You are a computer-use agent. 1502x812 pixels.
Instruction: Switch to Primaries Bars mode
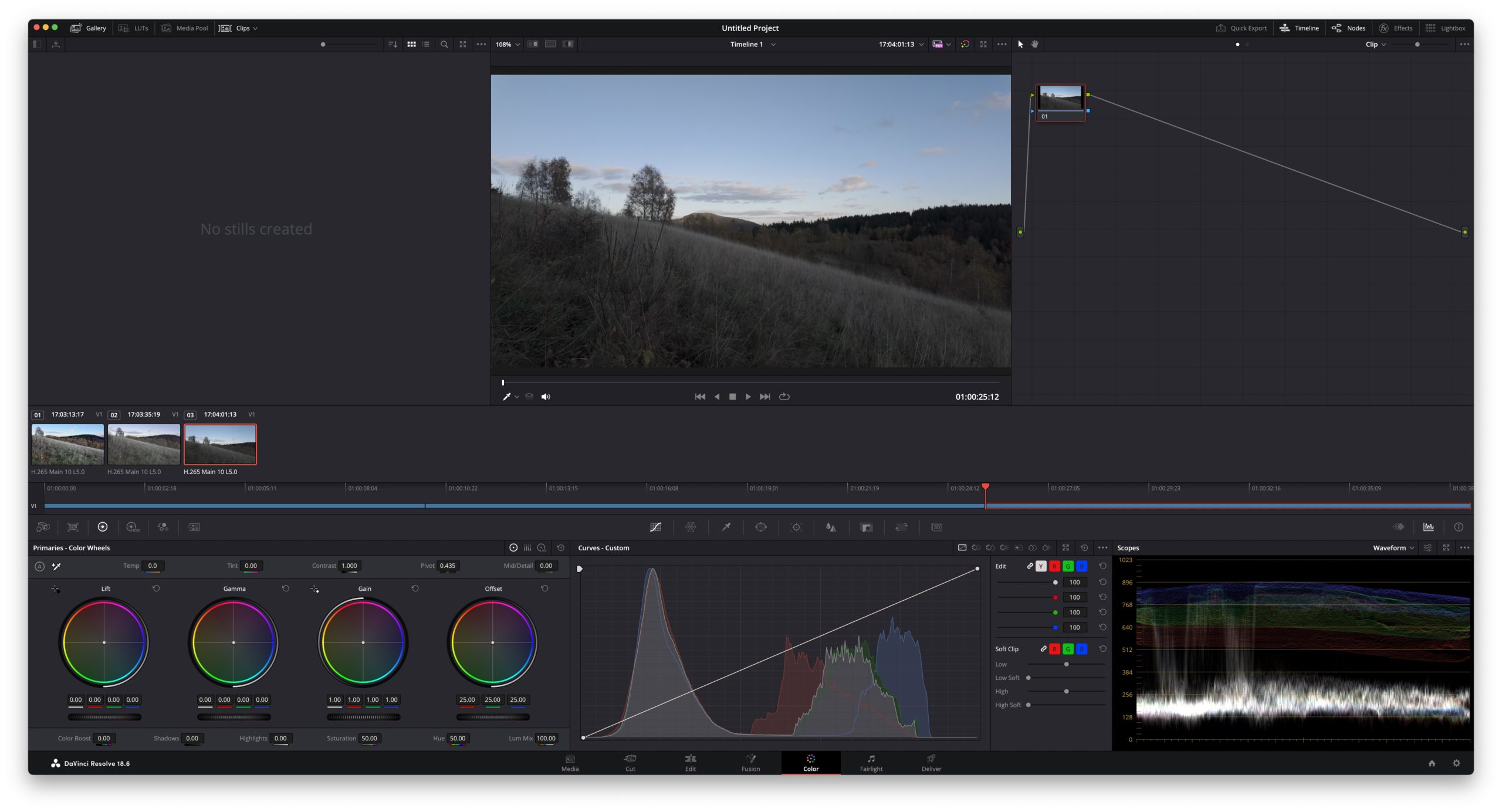pos(527,547)
